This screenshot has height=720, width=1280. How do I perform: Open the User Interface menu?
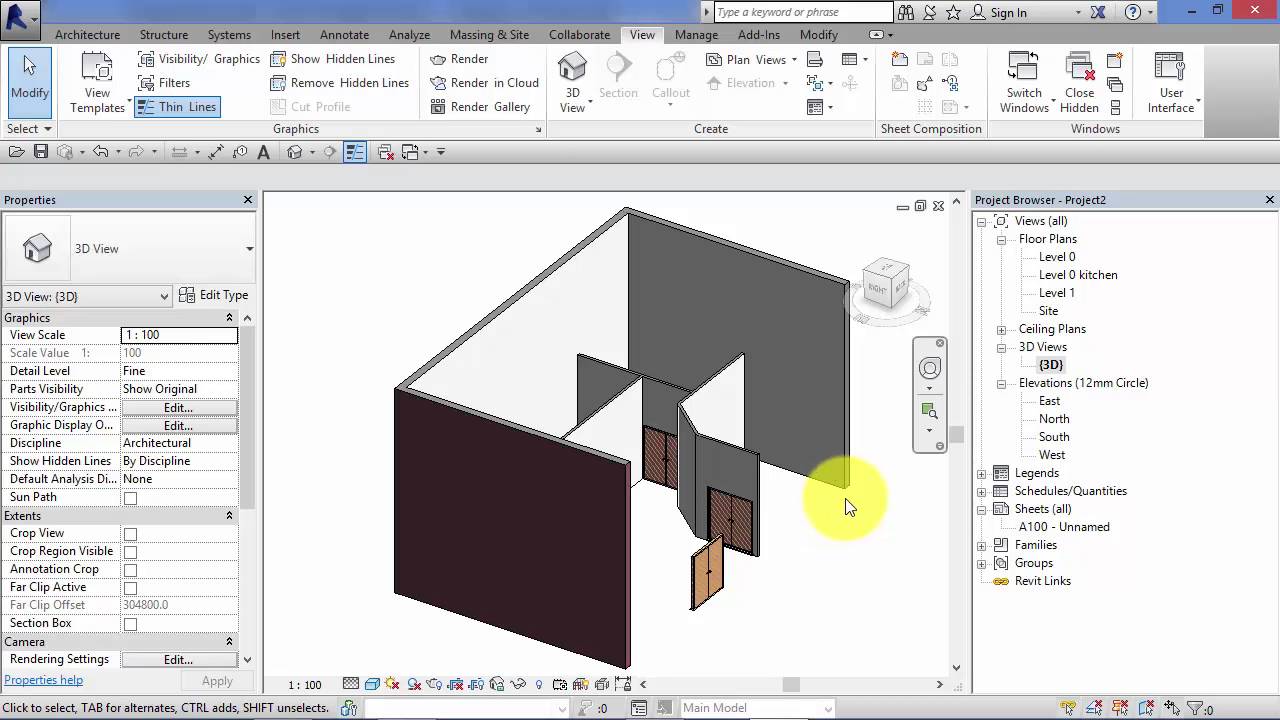[x=1172, y=82]
